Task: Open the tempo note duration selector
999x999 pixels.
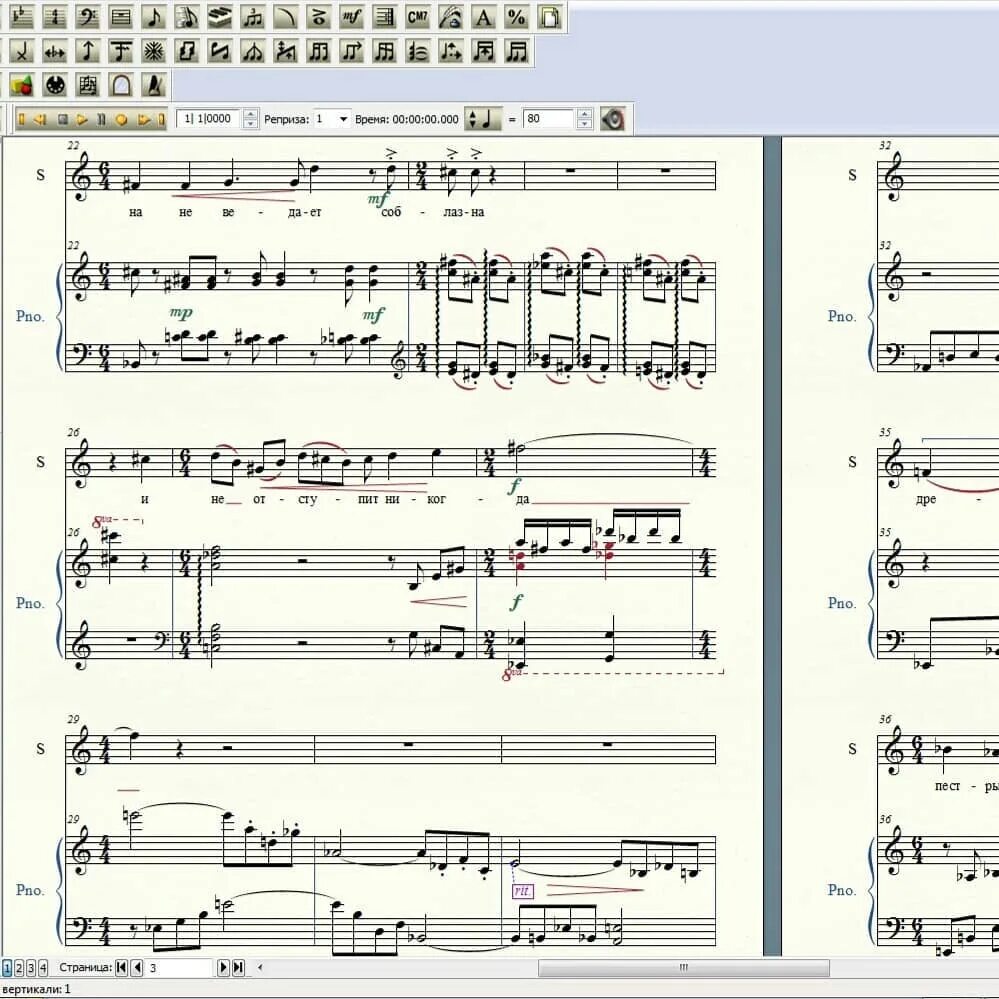Action: click(x=483, y=119)
